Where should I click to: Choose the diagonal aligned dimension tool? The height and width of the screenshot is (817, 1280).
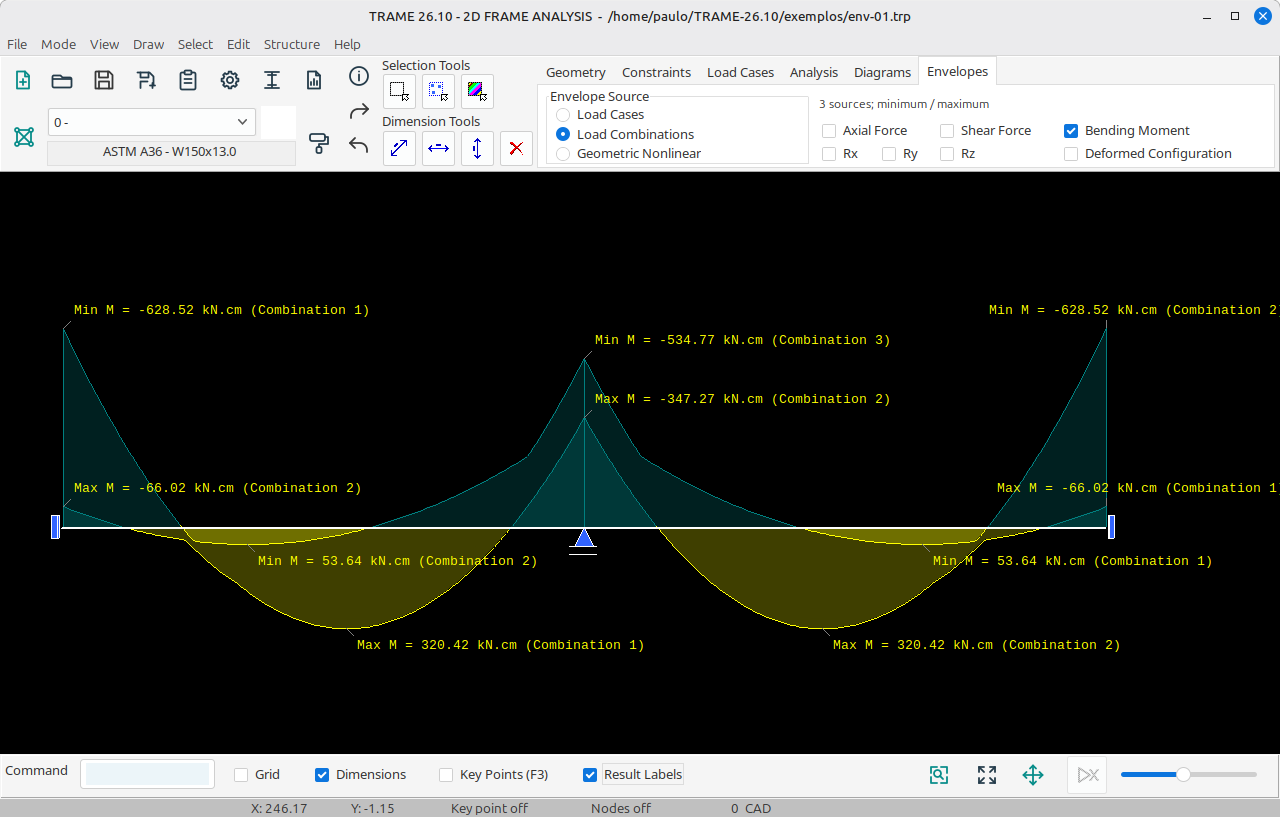[x=400, y=148]
